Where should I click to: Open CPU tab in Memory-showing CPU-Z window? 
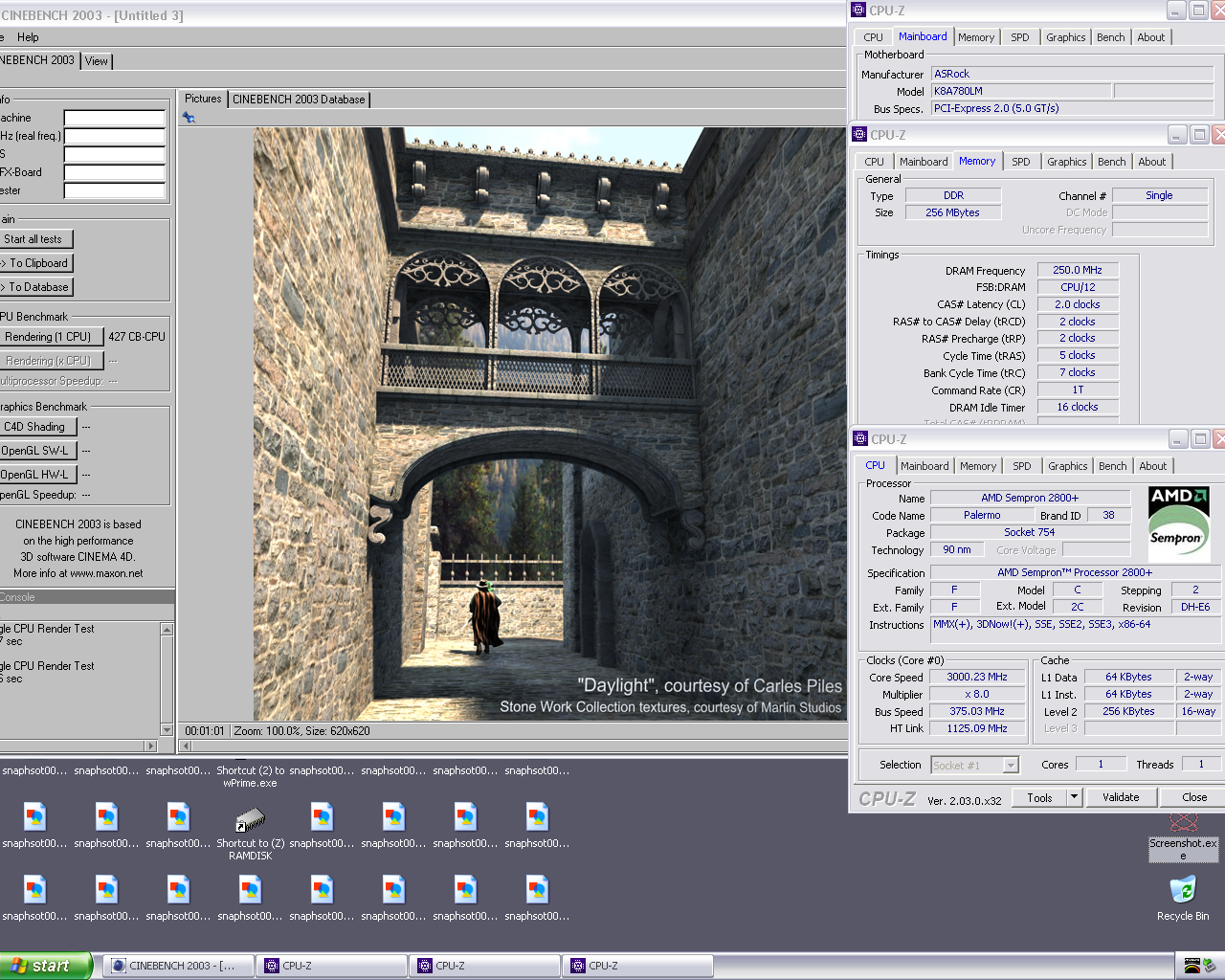click(x=875, y=162)
